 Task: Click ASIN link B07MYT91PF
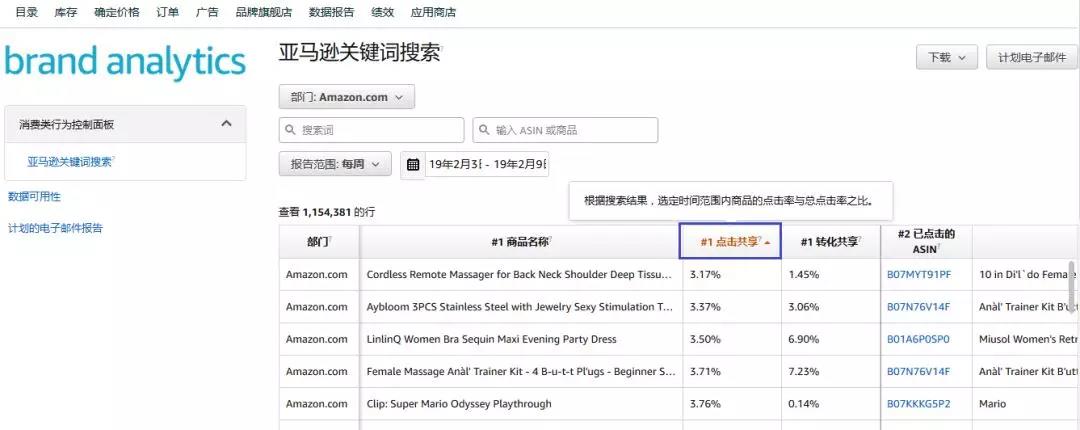click(918, 274)
